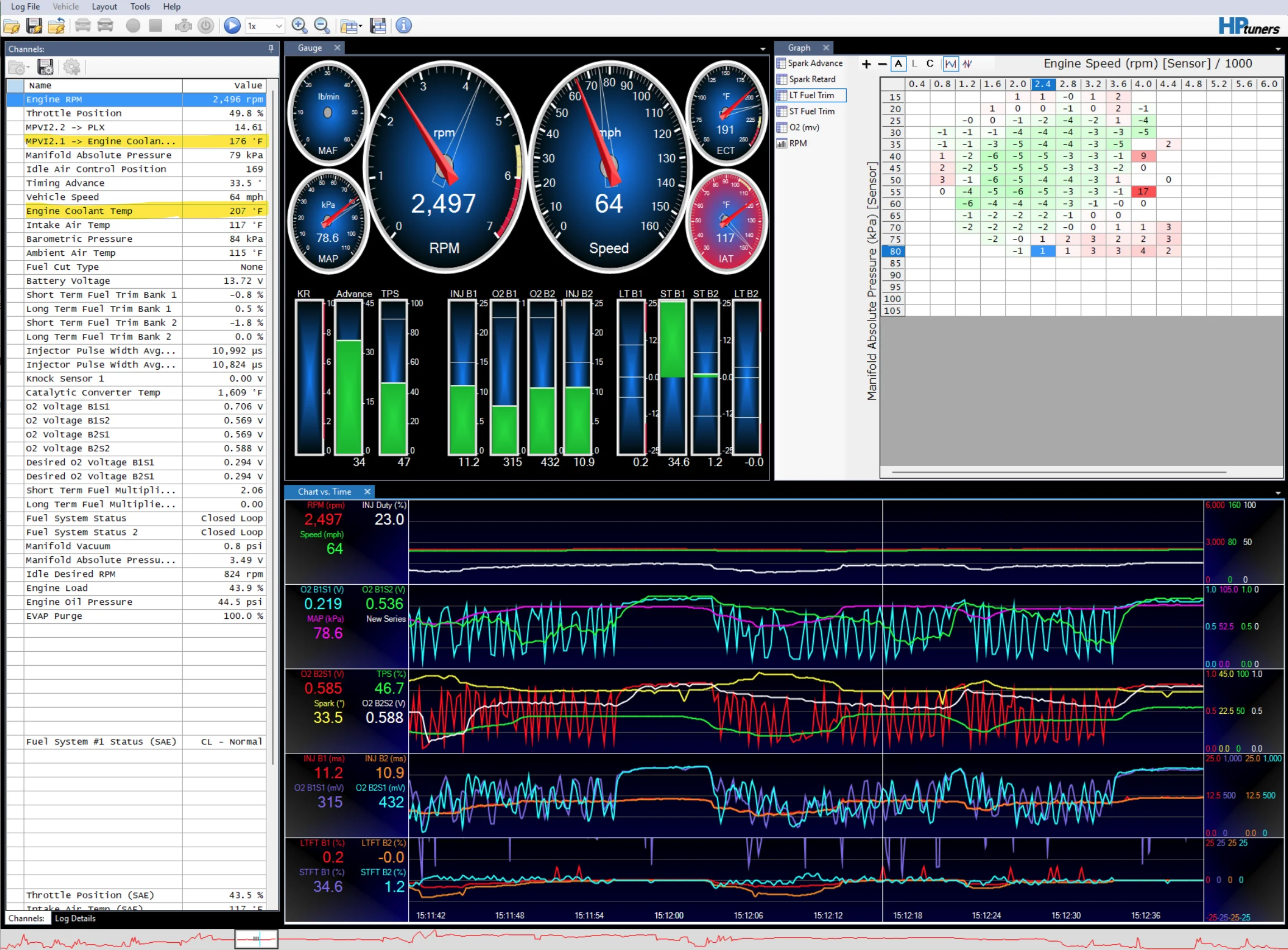1288x950 pixels.
Task: Click the gear icon to add a channel
Action: (72, 67)
